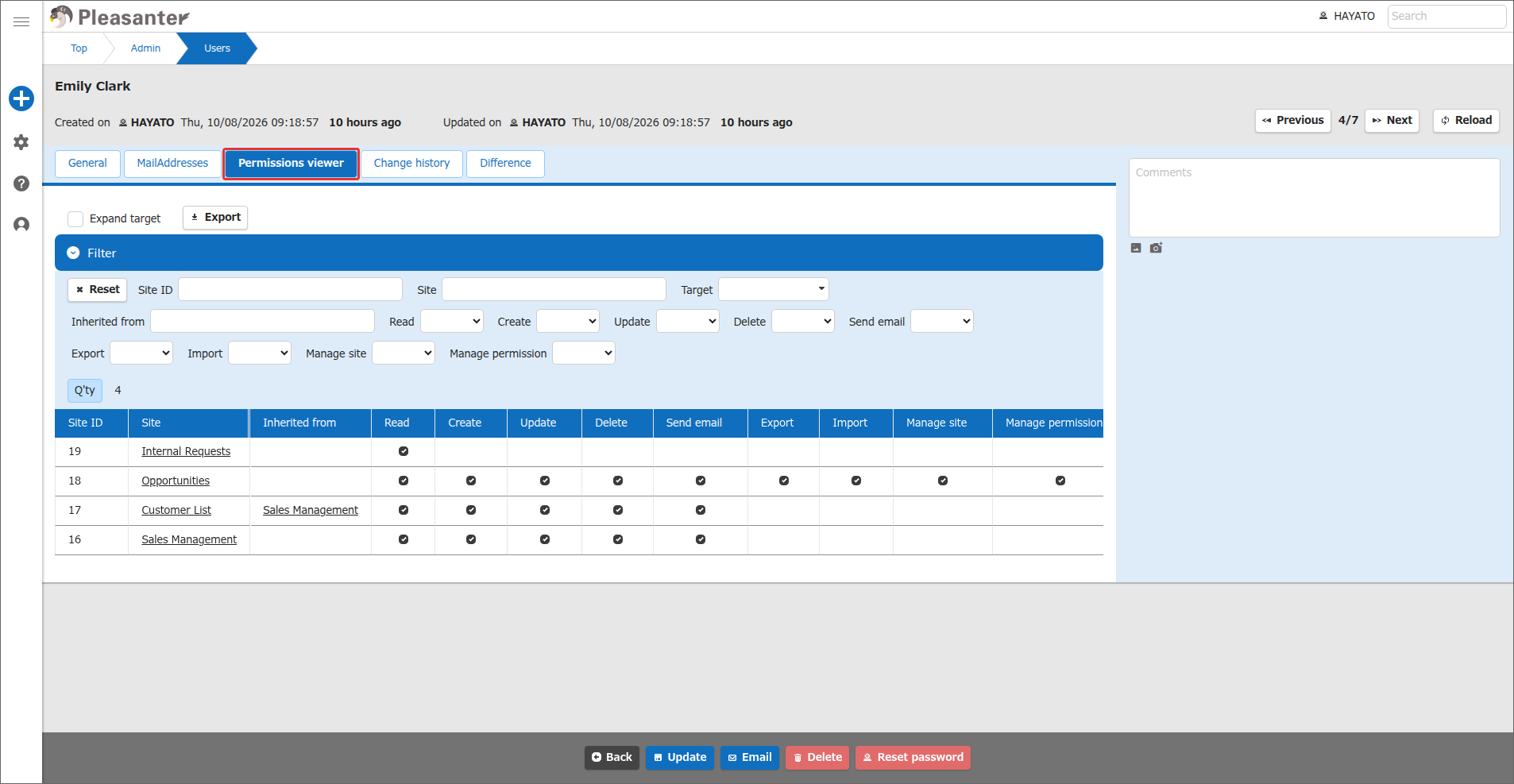Click Manage permission checkmark for Opportunities
This screenshot has width=1514, height=784.
tap(1060, 481)
